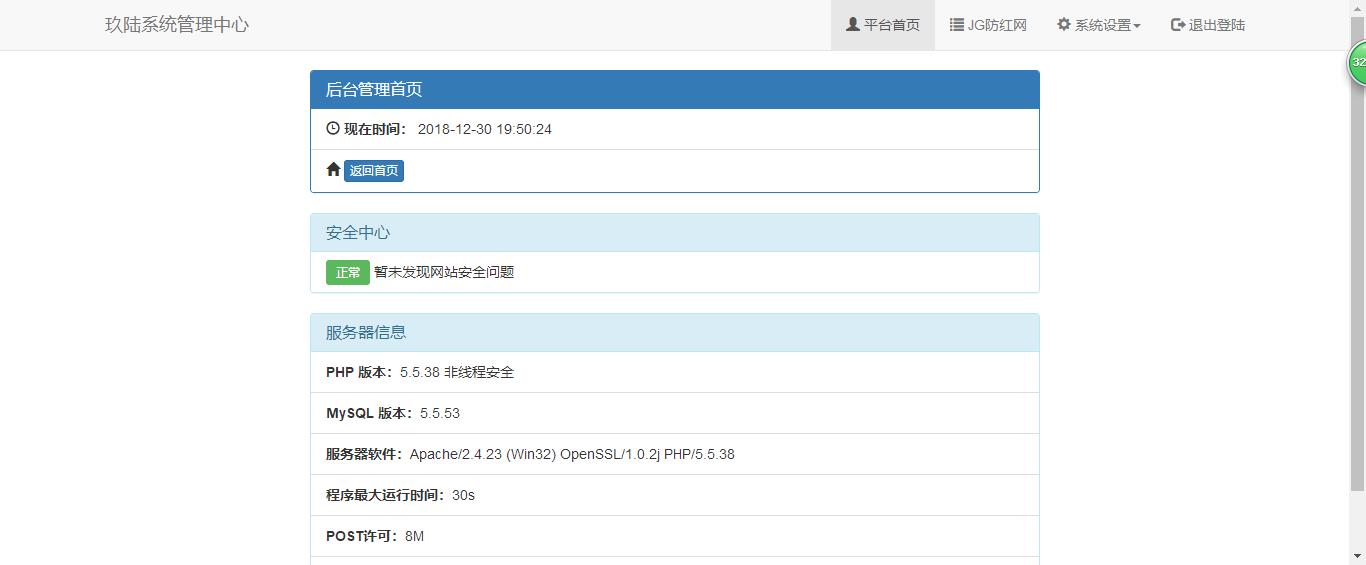Click the 服务器信息 panel heading

[x=675, y=333]
